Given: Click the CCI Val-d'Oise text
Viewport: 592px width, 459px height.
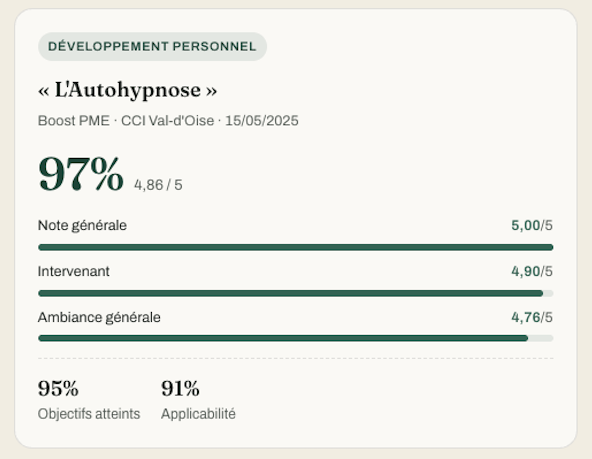Looking at the screenshot, I should click(167, 121).
